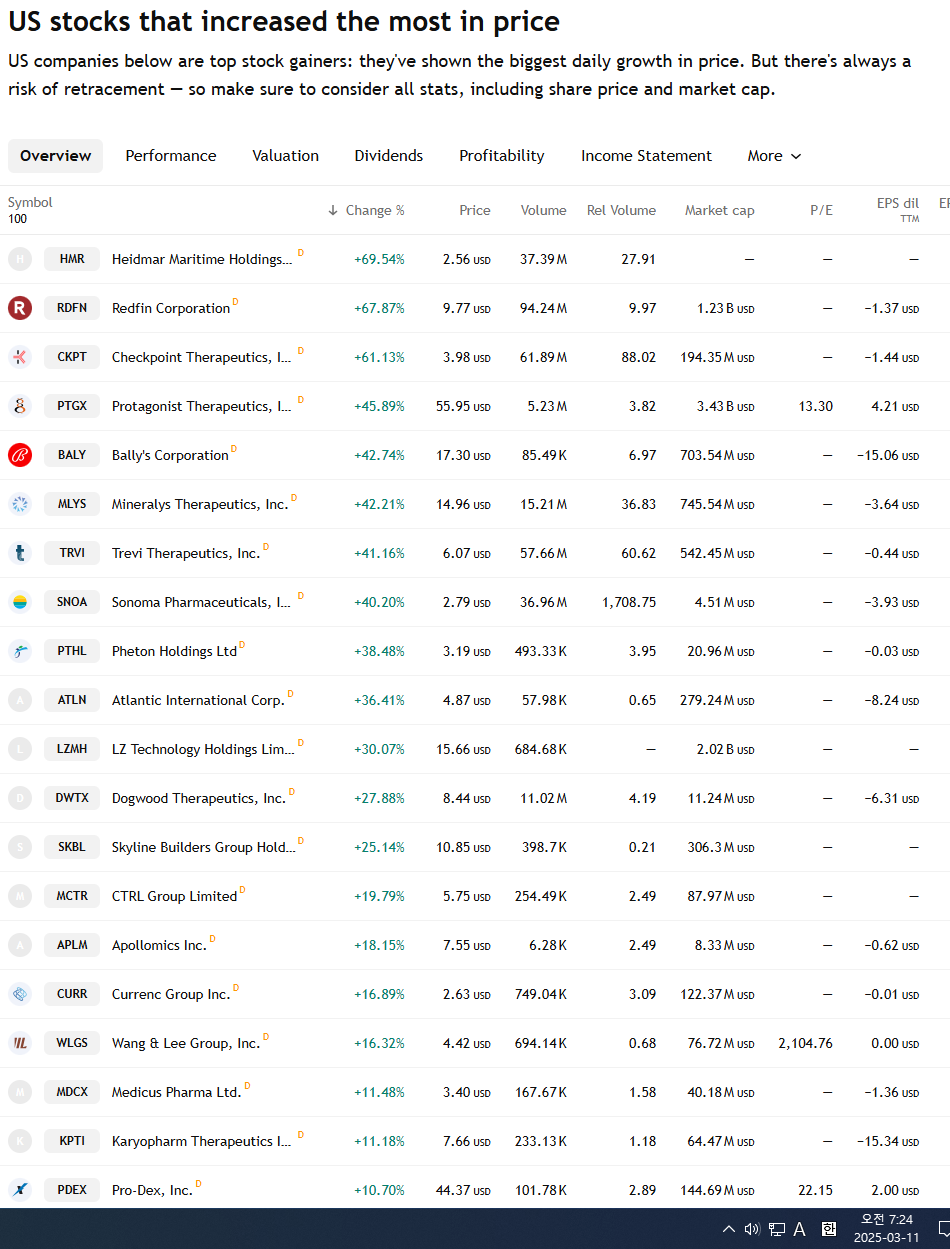Click the 1,708.75 relative volume value

click(x=629, y=602)
